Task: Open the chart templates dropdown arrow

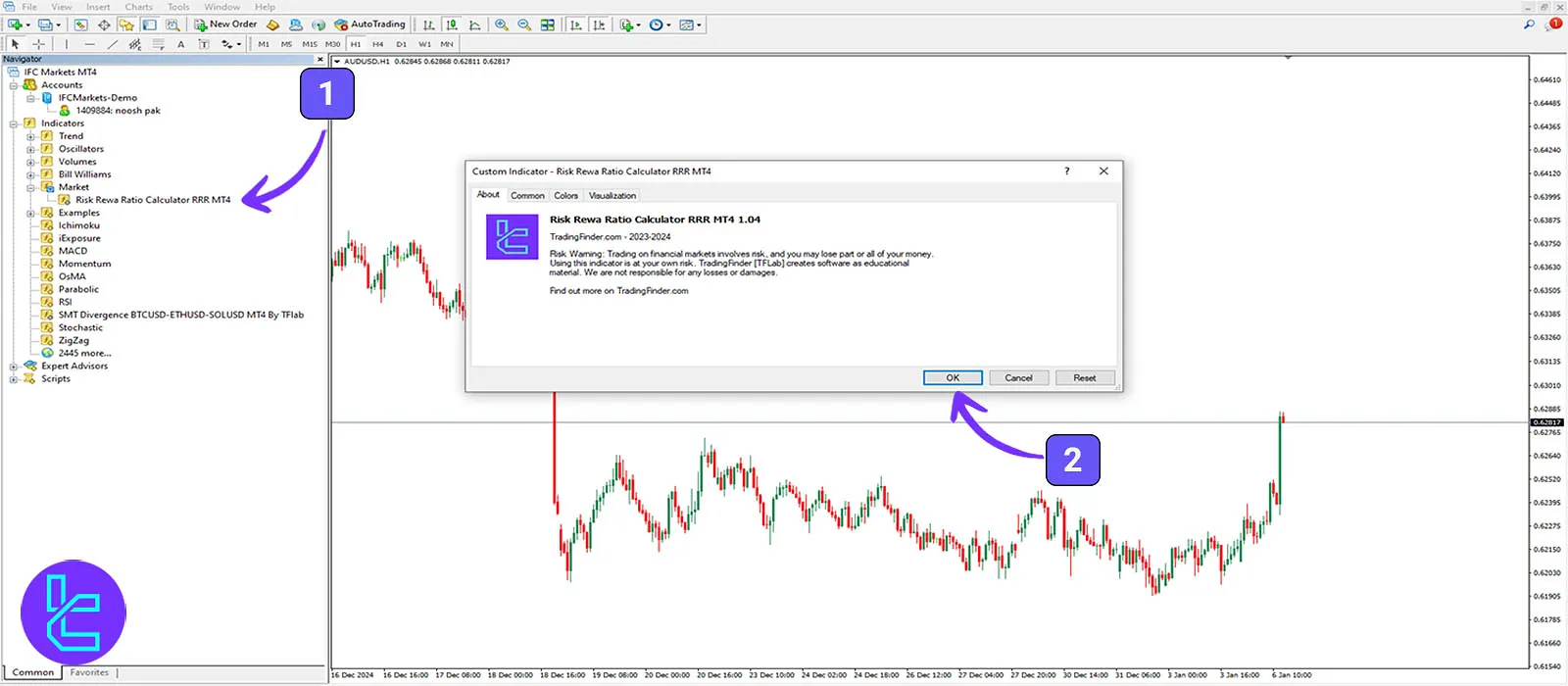Action: click(699, 25)
